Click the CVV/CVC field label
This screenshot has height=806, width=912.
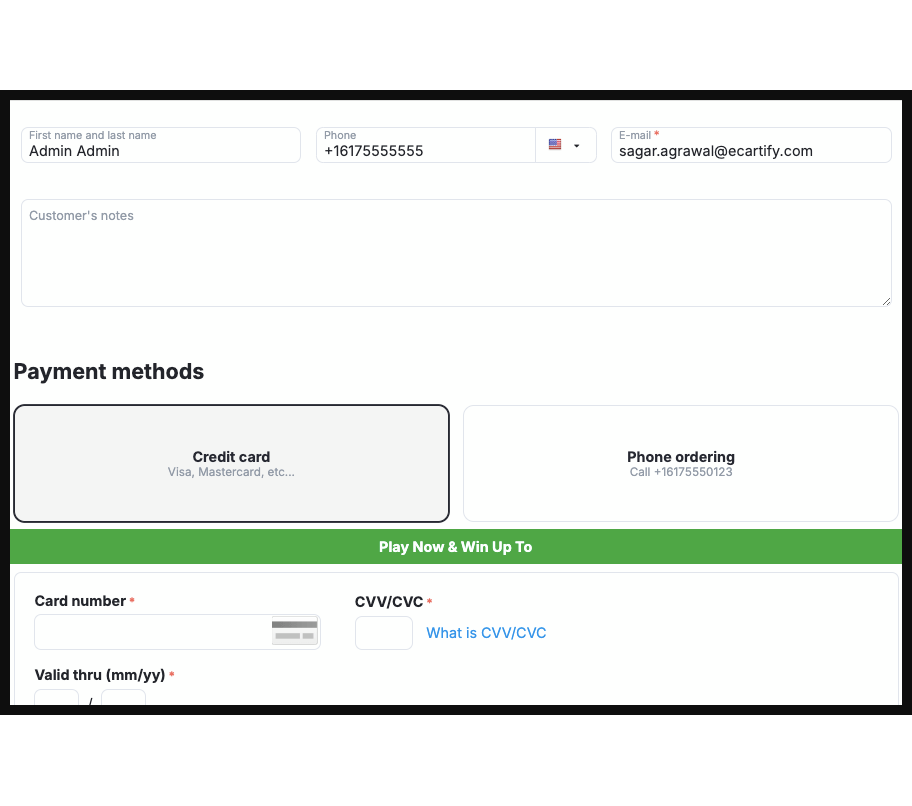coord(389,602)
